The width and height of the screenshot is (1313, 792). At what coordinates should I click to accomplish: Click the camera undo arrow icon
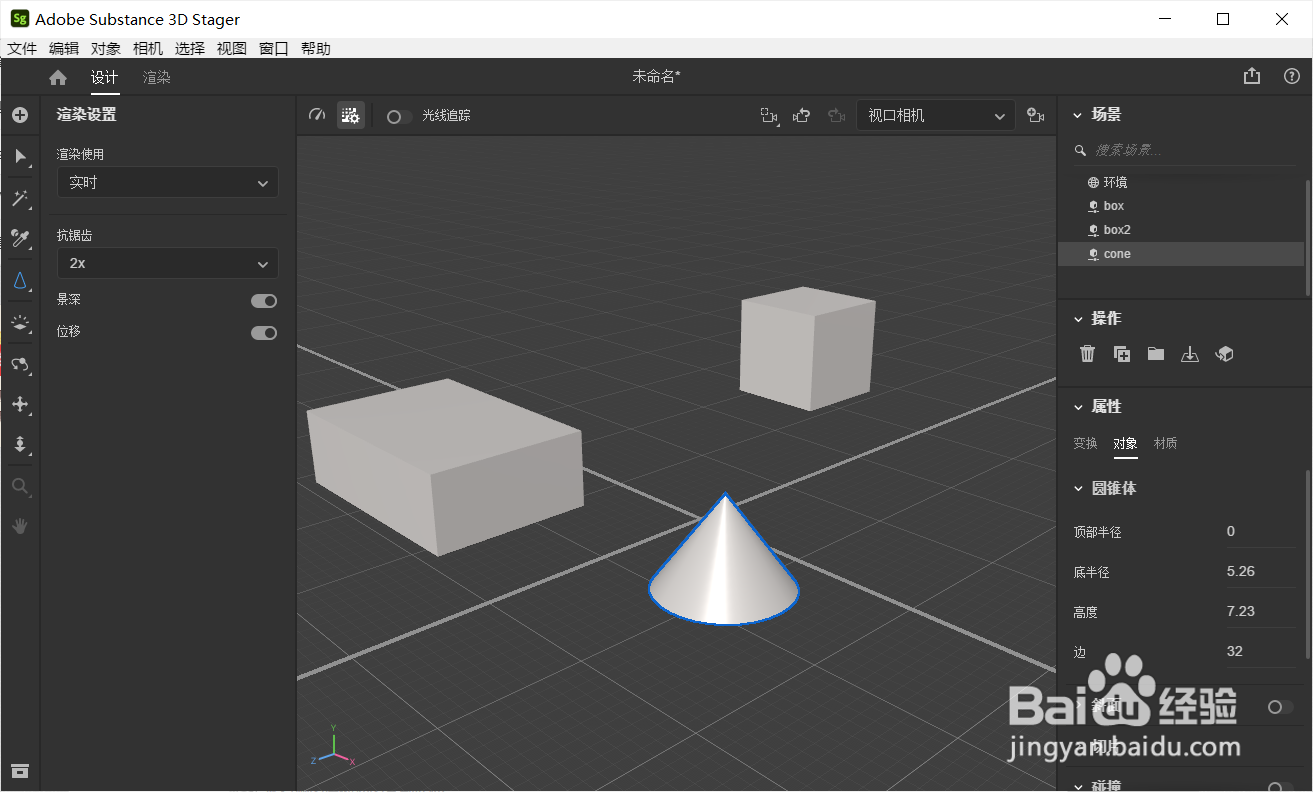click(802, 116)
